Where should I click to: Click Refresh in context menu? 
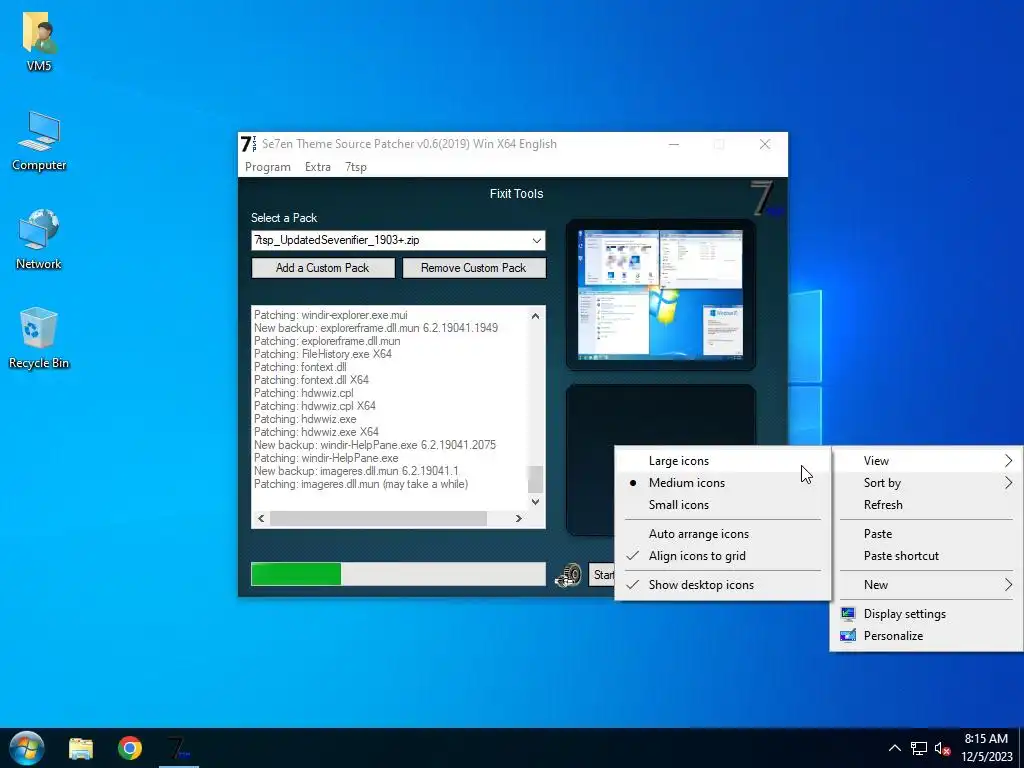(926, 505)
